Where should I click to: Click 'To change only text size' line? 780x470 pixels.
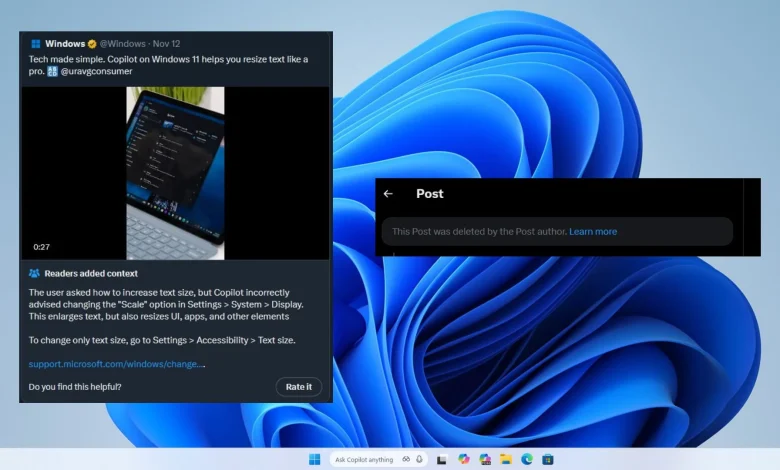(x=162, y=340)
